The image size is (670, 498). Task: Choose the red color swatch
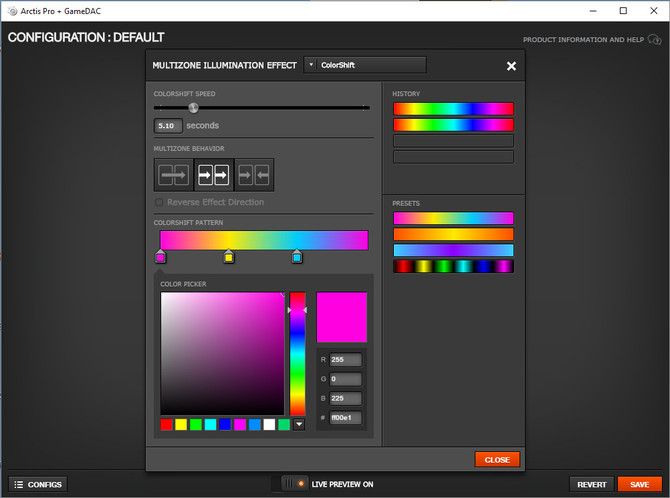166,424
